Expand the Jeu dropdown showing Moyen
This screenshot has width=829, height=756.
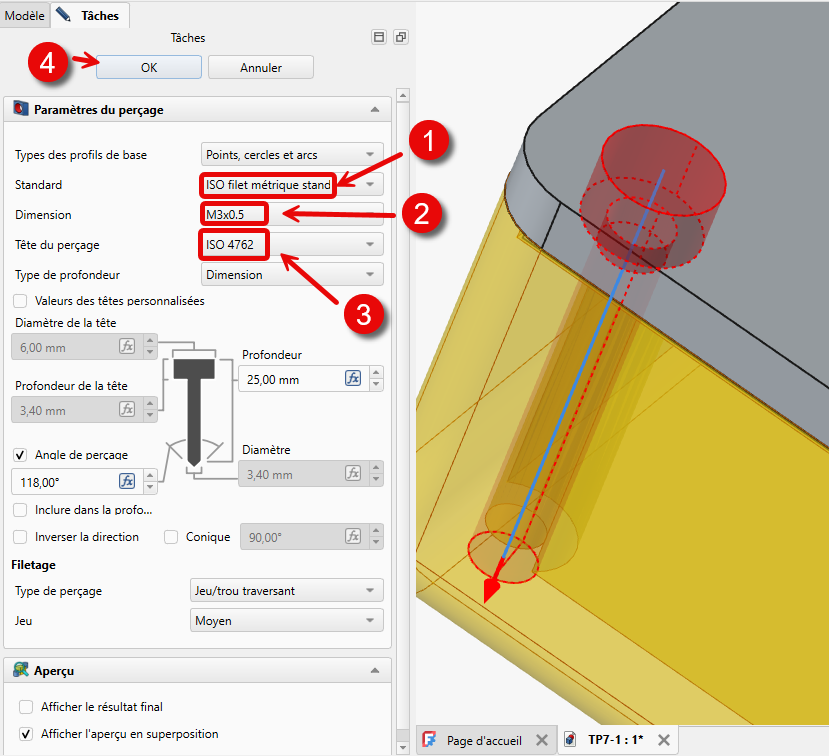tap(286, 621)
